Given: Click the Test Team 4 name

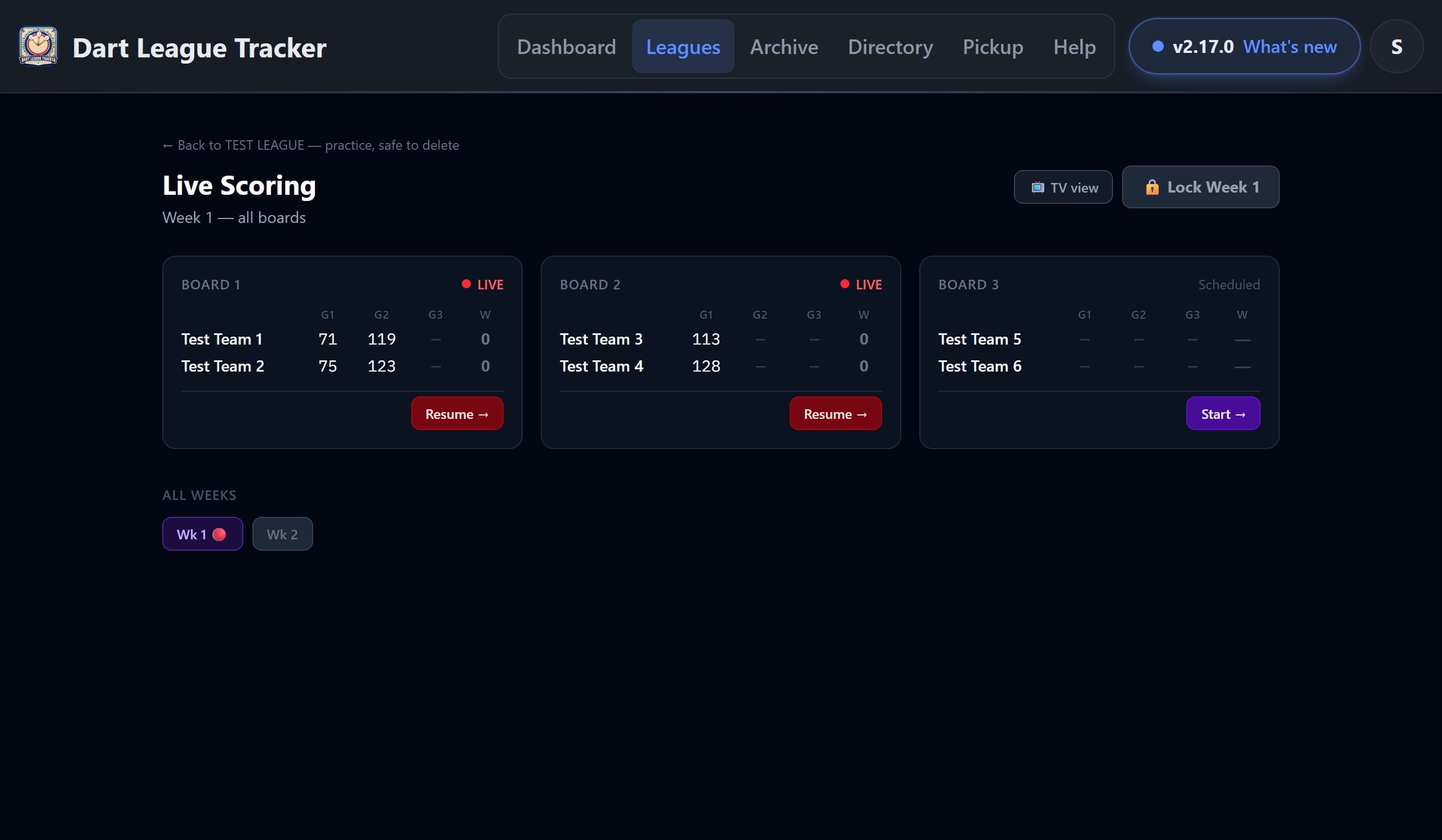Looking at the screenshot, I should 602,366.
